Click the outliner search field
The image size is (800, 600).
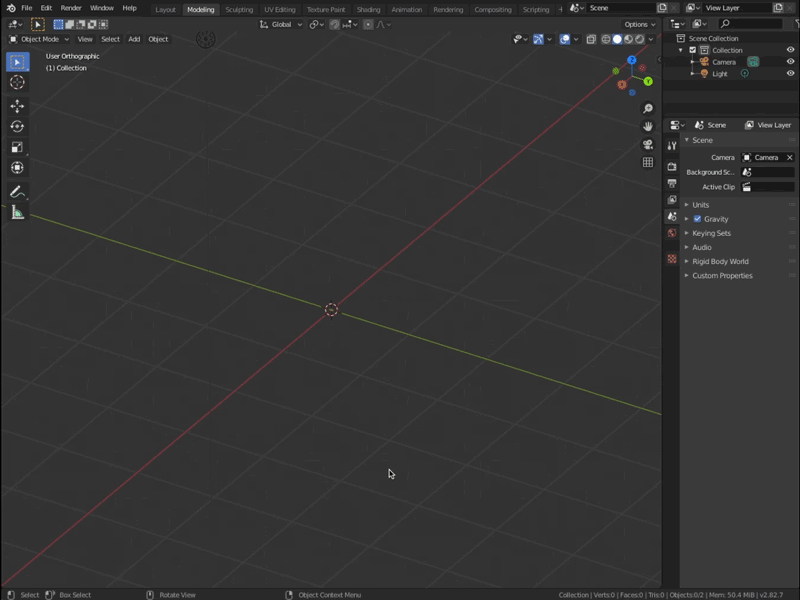coord(750,24)
